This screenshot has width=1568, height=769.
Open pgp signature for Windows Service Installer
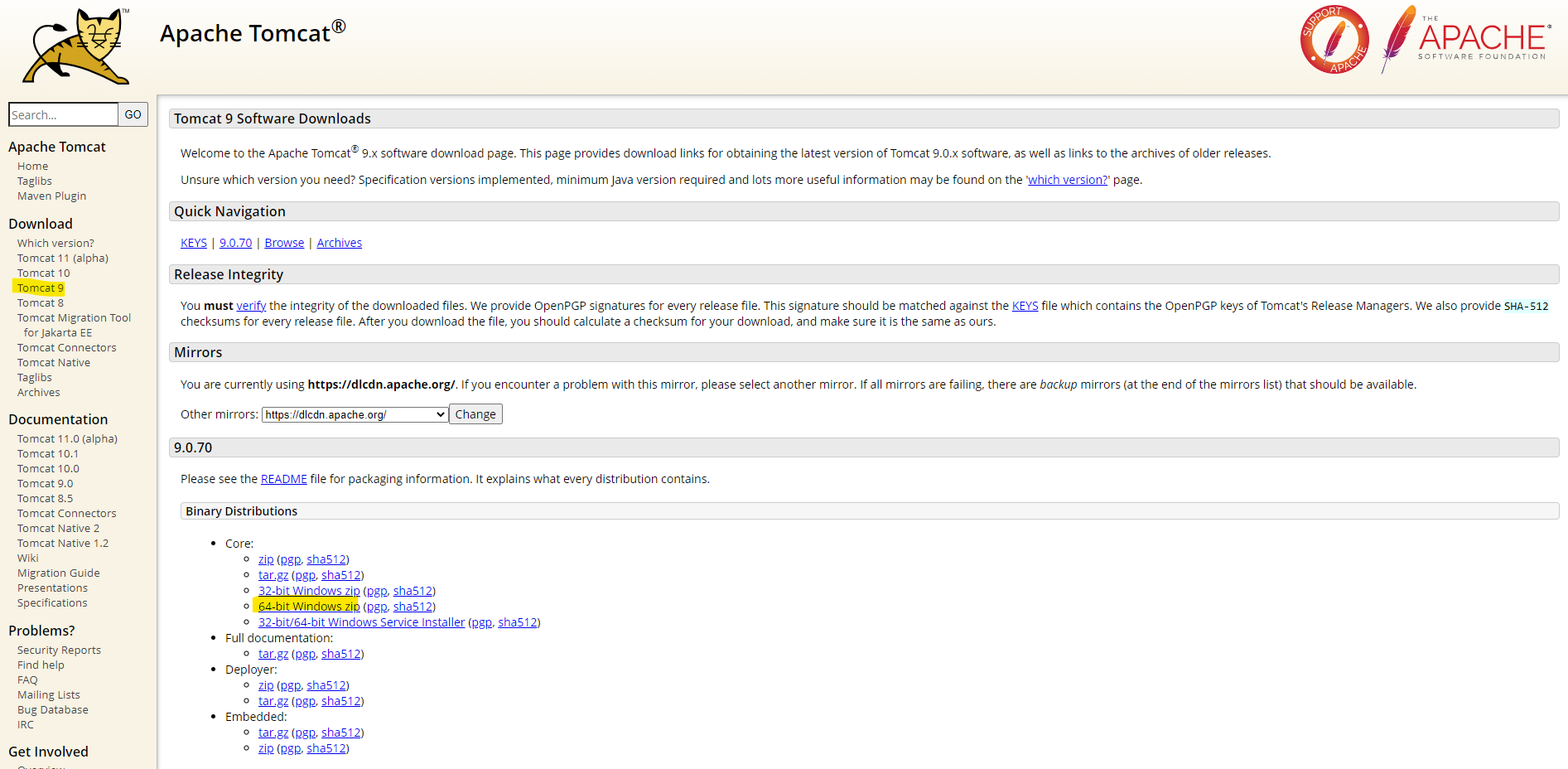(482, 622)
